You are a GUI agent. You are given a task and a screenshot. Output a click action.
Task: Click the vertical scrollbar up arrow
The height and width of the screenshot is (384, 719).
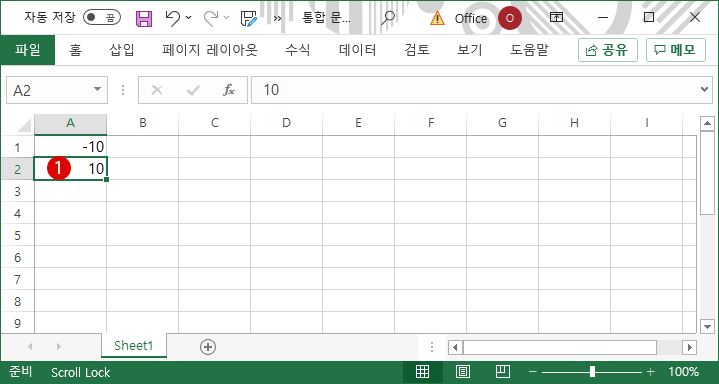click(708, 123)
